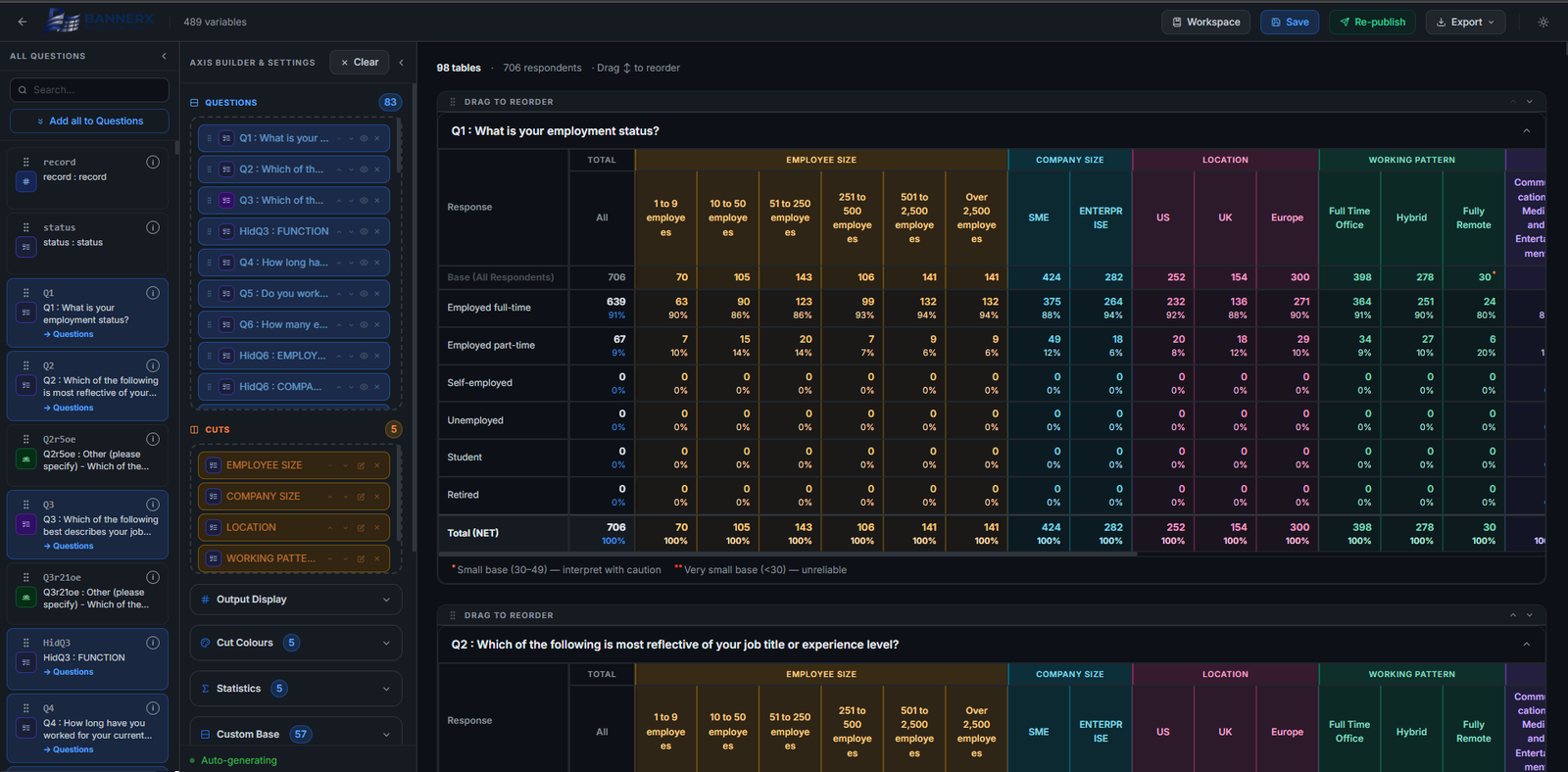Click the Q1 table horizontal scrollbar
This screenshot has width=1568, height=772.
pyautogui.click(x=788, y=555)
